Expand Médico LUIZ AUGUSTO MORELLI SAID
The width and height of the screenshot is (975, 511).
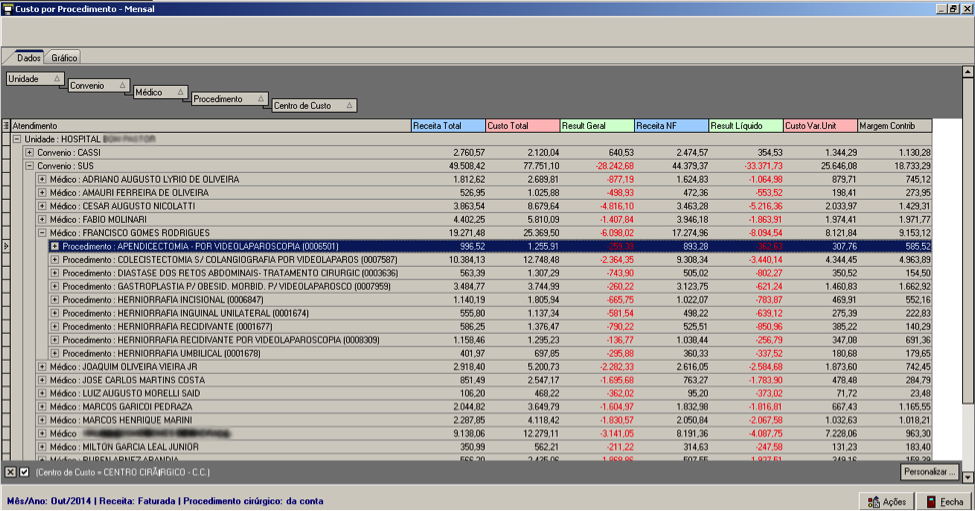(42, 394)
